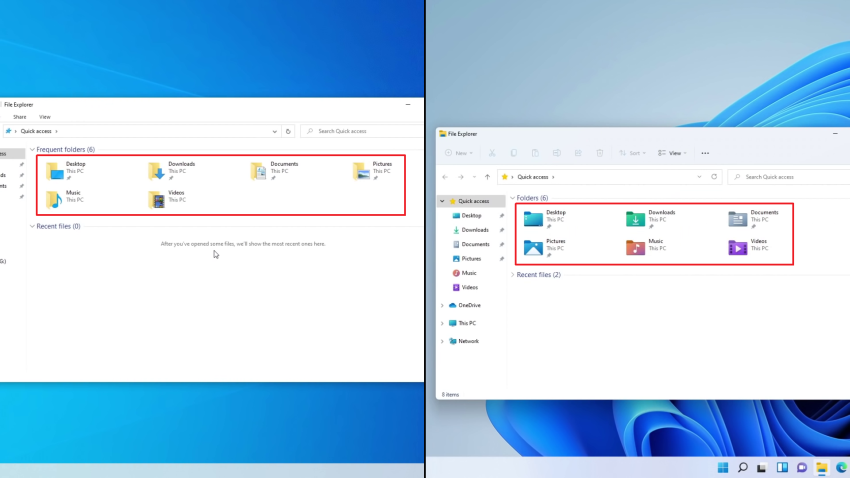
Task: Select Desktop in Windows 11 navigation pane
Action: (x=472, y=215)
